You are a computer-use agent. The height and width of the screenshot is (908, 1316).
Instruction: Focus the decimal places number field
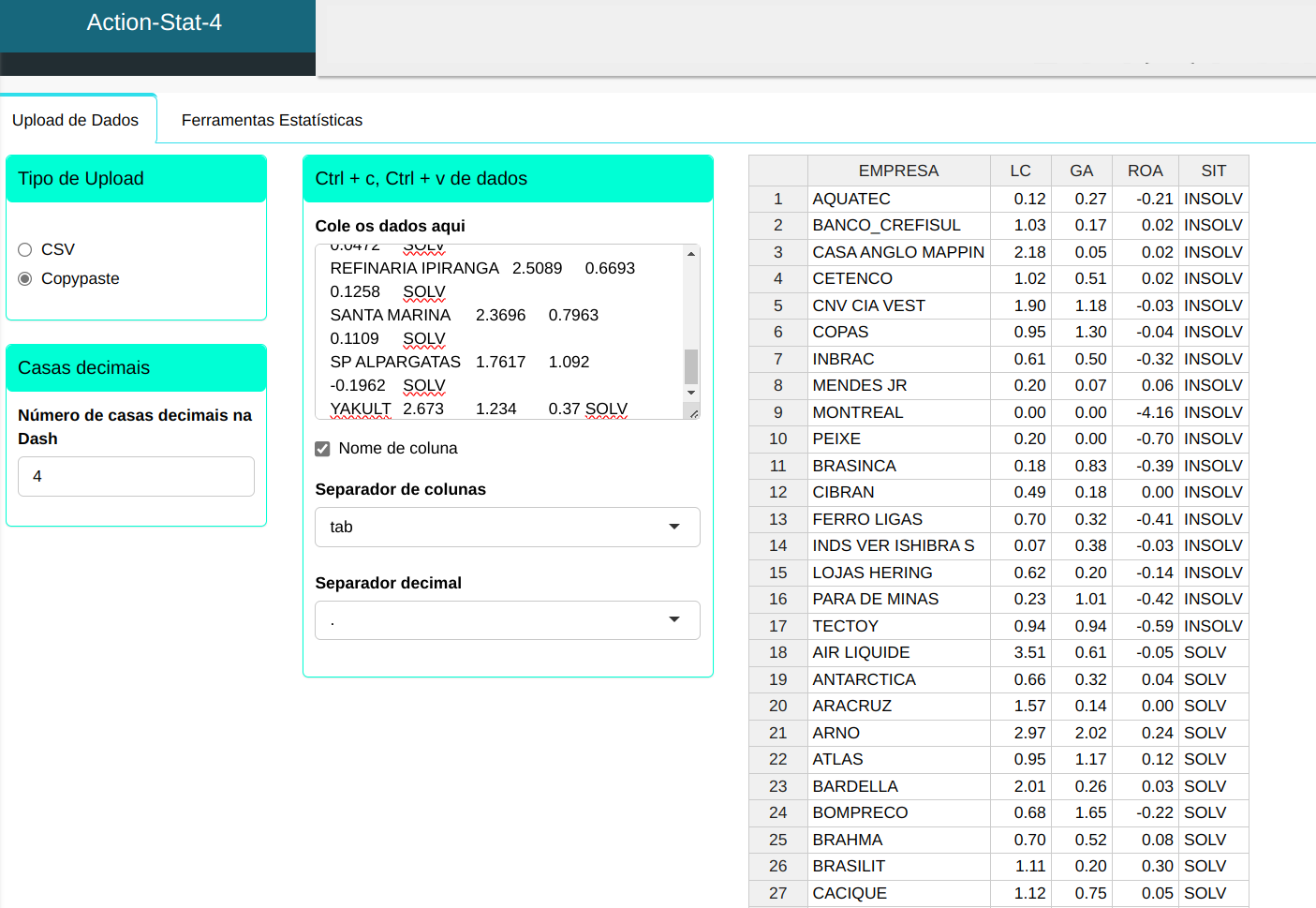click(136, 476)
